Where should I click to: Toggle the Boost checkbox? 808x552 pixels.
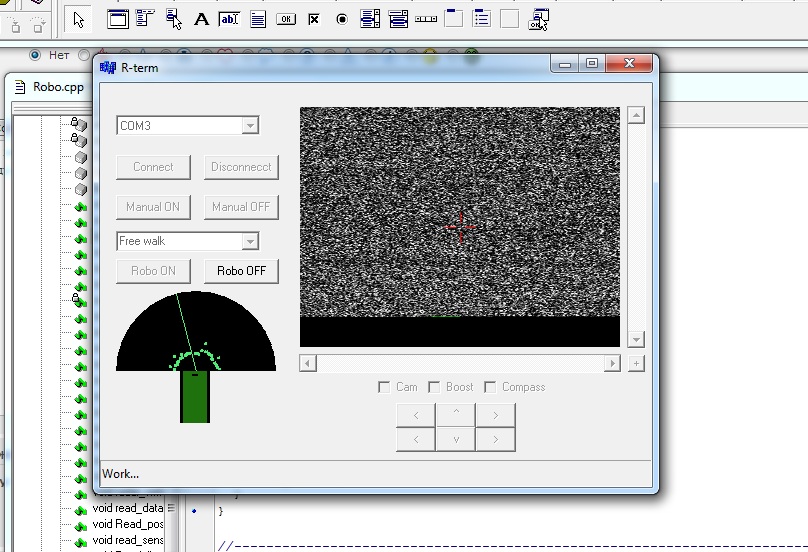click(x=435, y=387)
